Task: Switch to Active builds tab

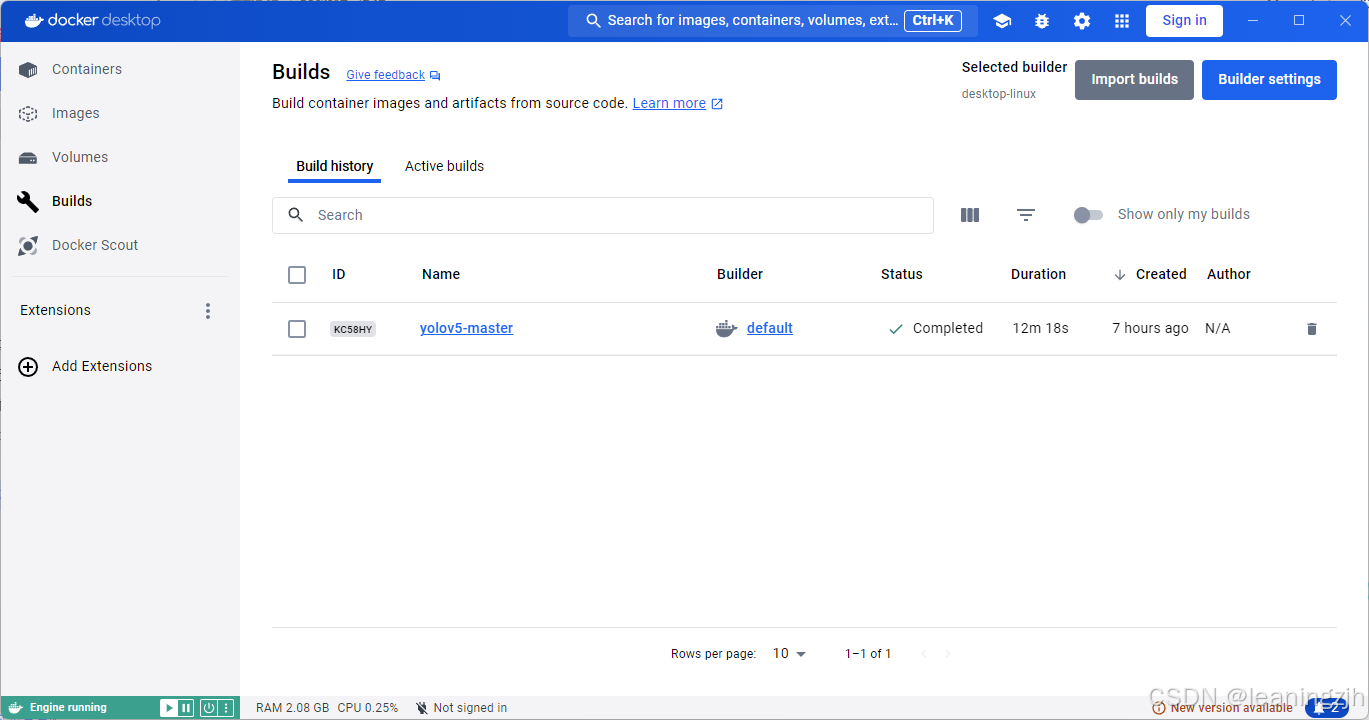Action: point(444,166)
